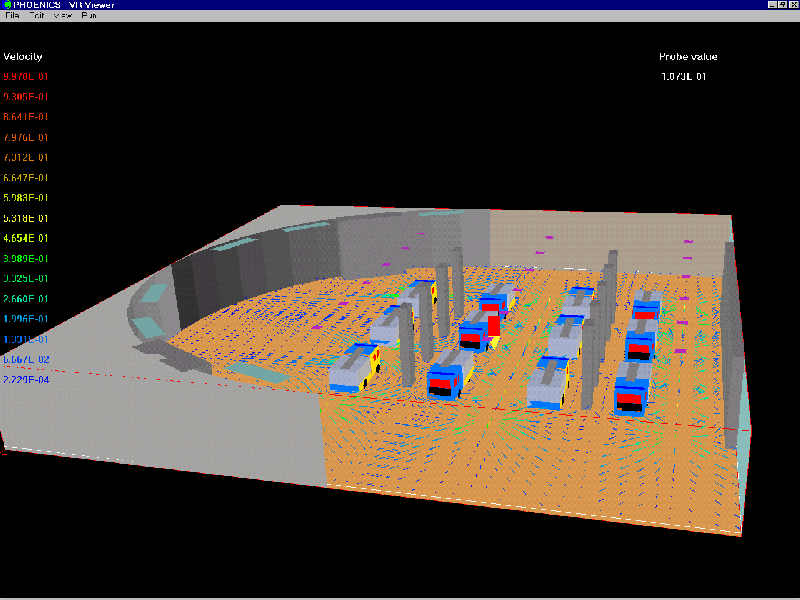
Task: Click the orange 6.647E-01 legend value
Action: [x=26, y=178]
